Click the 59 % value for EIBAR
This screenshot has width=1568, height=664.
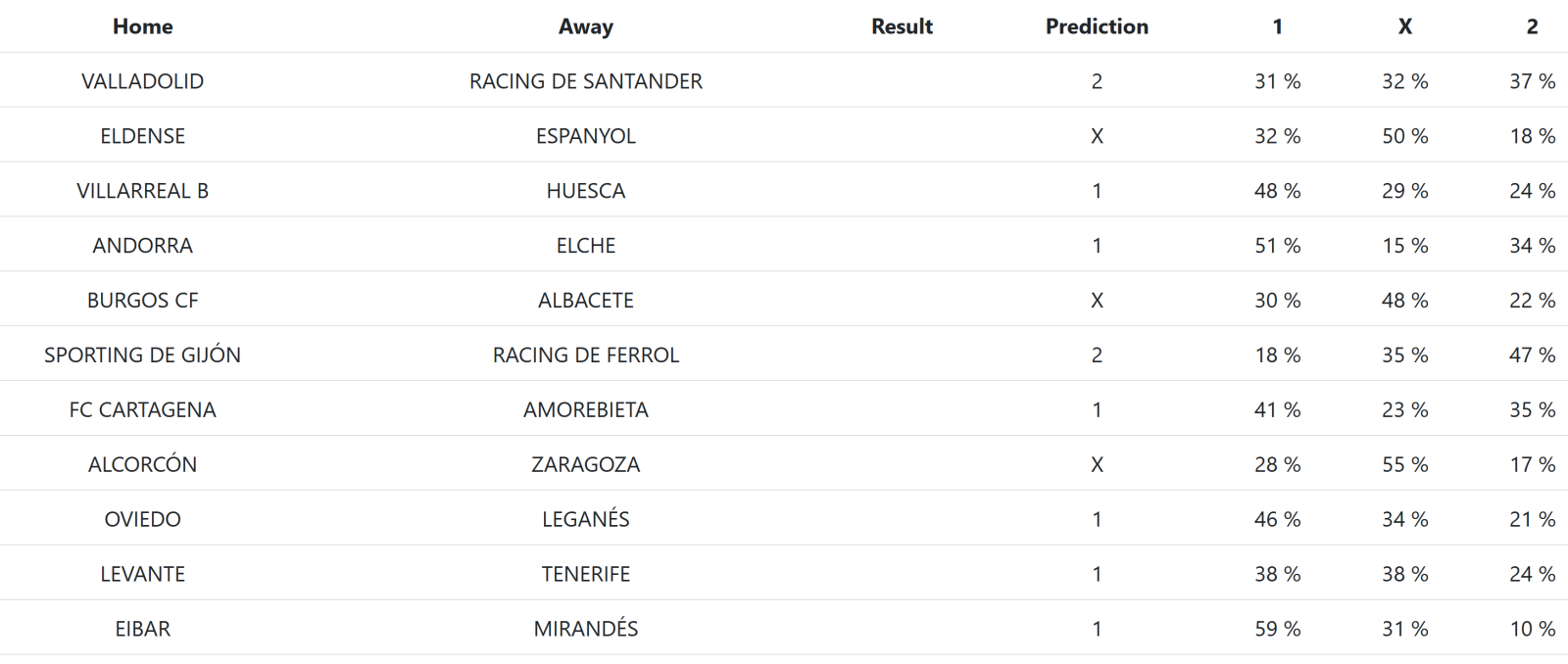pyautogui.click(x=1277, y=630)
